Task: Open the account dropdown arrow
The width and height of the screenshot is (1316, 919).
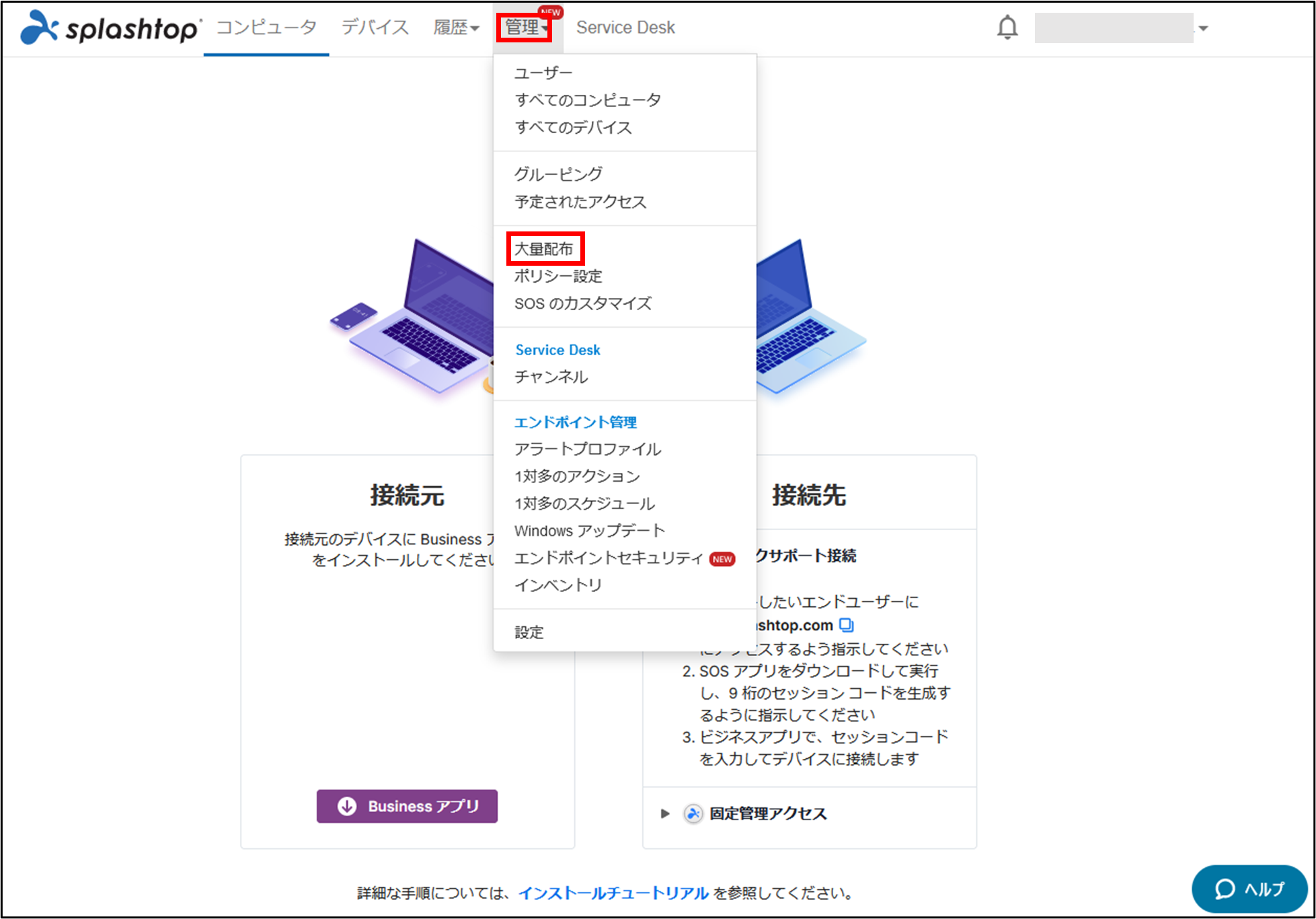Action: [1204, 28]
